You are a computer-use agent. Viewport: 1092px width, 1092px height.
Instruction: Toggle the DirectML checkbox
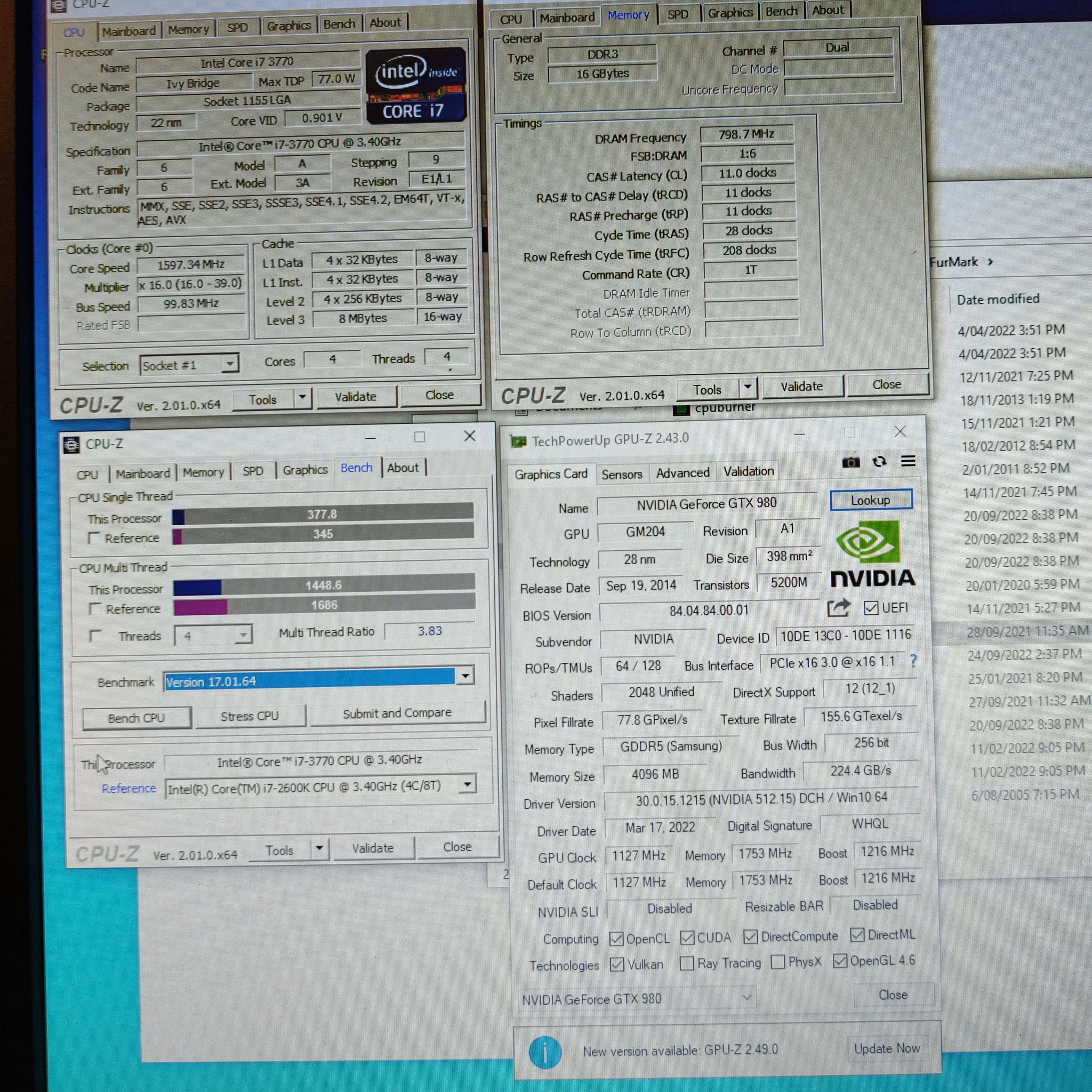point(857,935)
